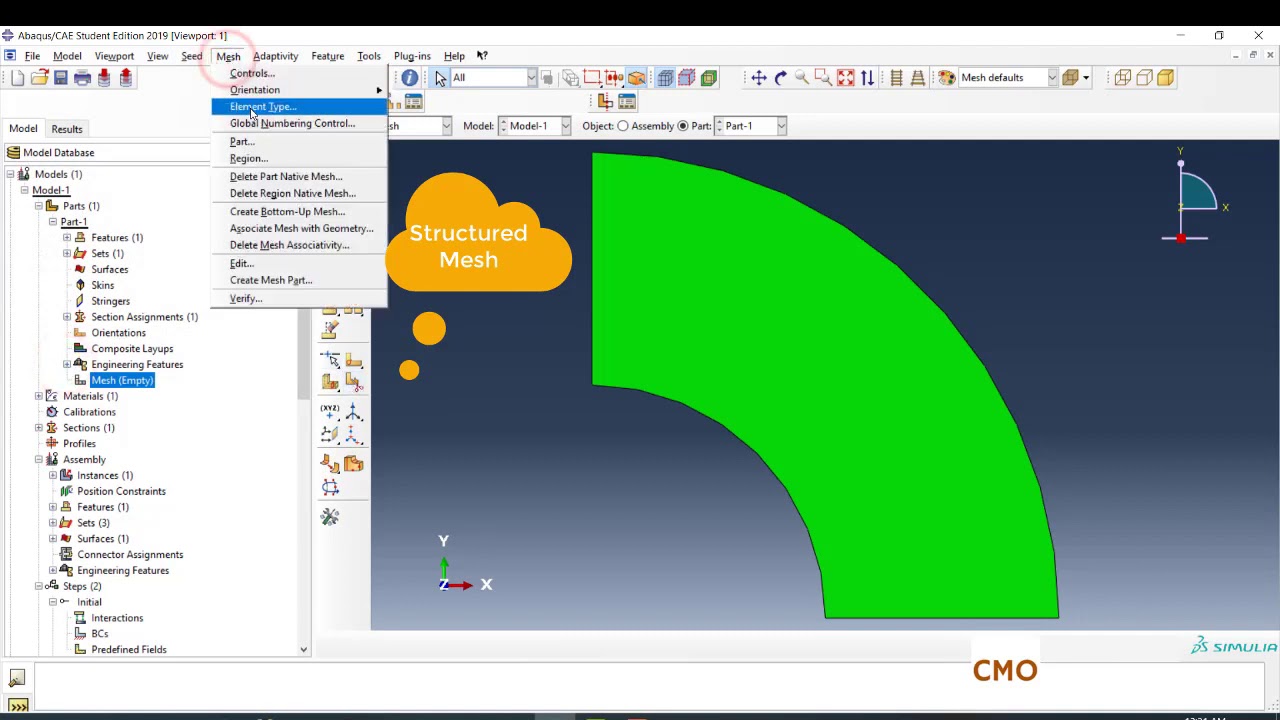The width and height of the screenshot is (1280, 720).
Task: Click the Geometry Edit tools icon
Action: pos(330,517)
